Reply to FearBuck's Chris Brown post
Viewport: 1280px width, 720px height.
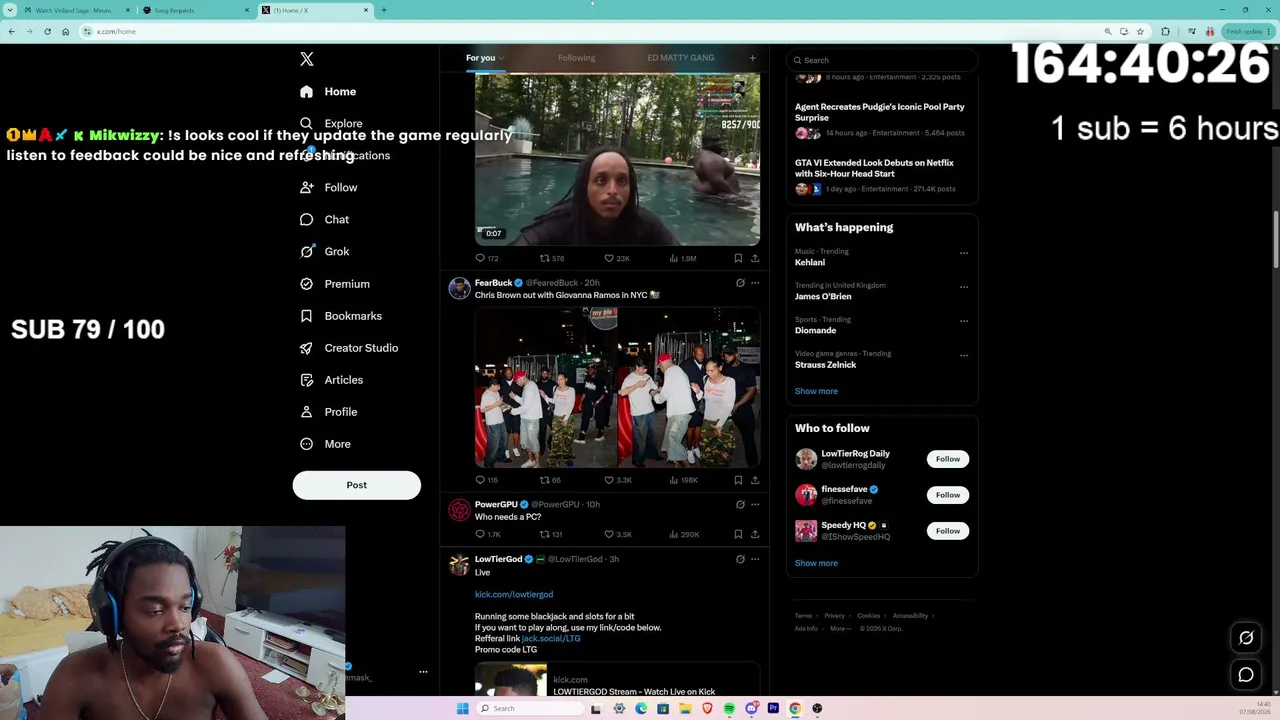[x=486, y=480]
